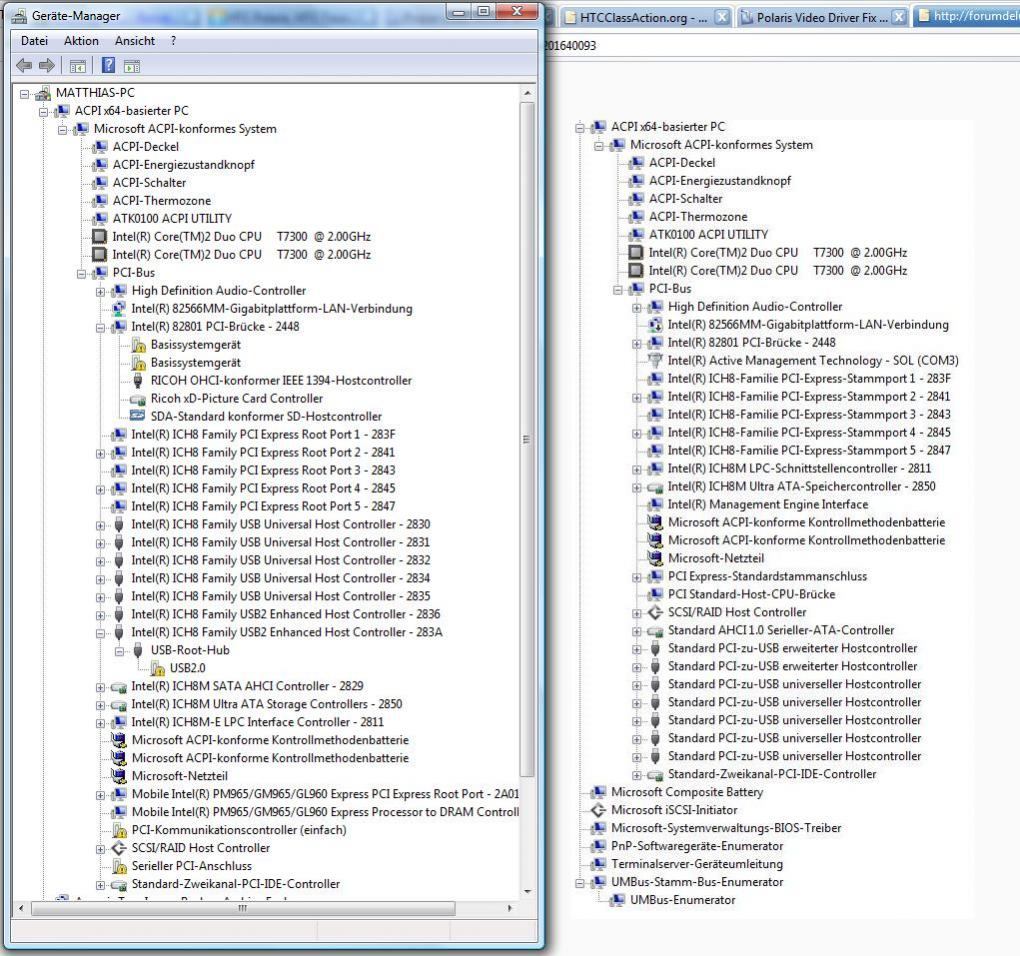Image resolution: width=1020 pixels, height=956 pixels.
Task: Open Help via the blue question-mark toolbar icon
Action: pos(108,65)
